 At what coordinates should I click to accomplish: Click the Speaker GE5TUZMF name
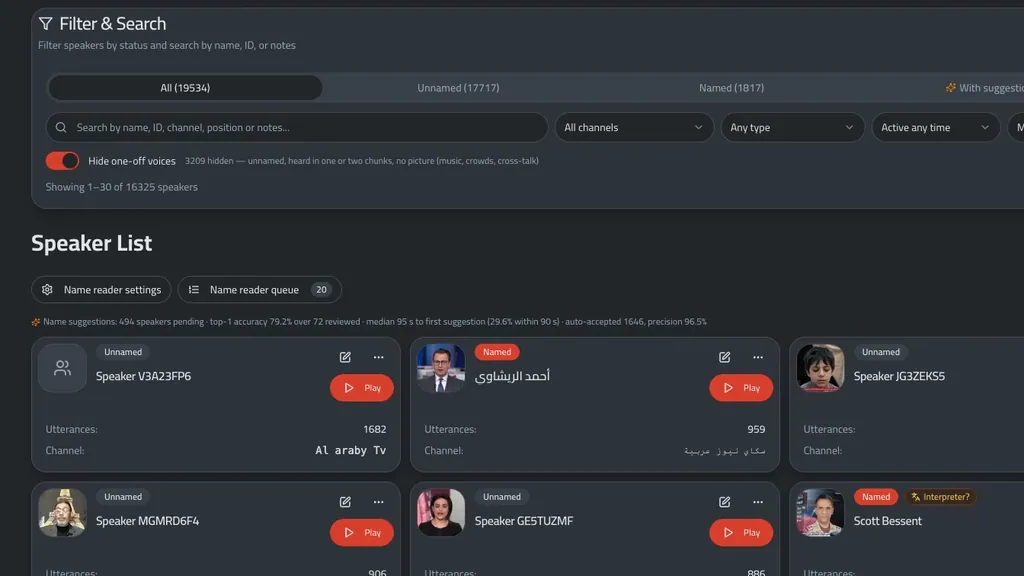524,521
